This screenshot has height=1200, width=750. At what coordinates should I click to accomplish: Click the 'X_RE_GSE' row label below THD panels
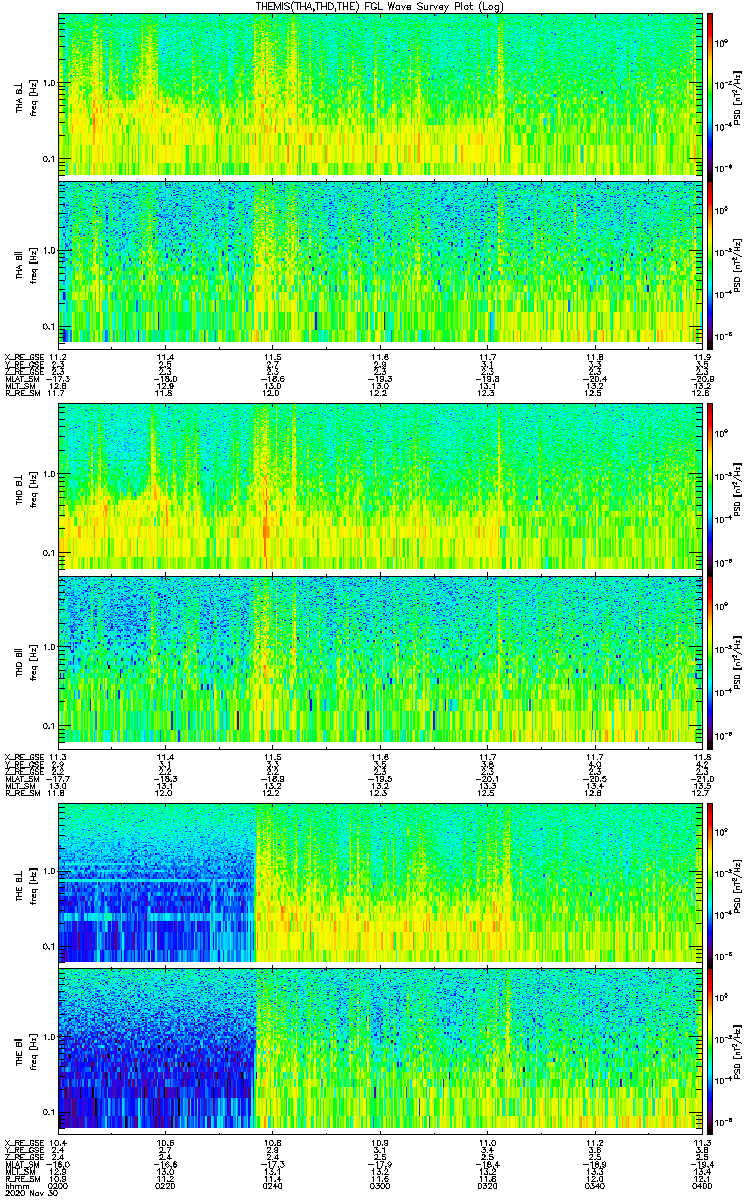click(x=24, y=755)
